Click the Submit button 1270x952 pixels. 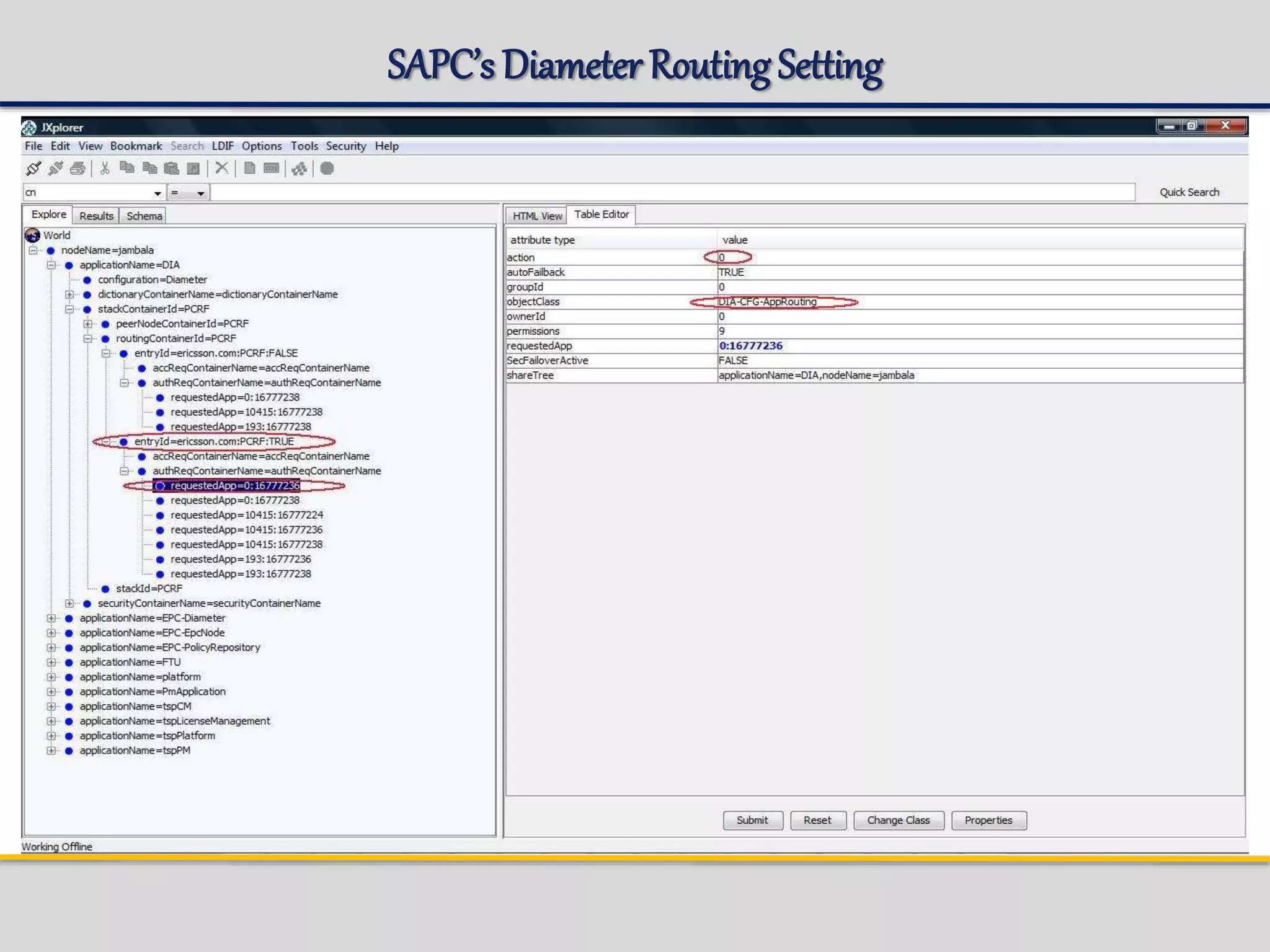coord(753,821)
